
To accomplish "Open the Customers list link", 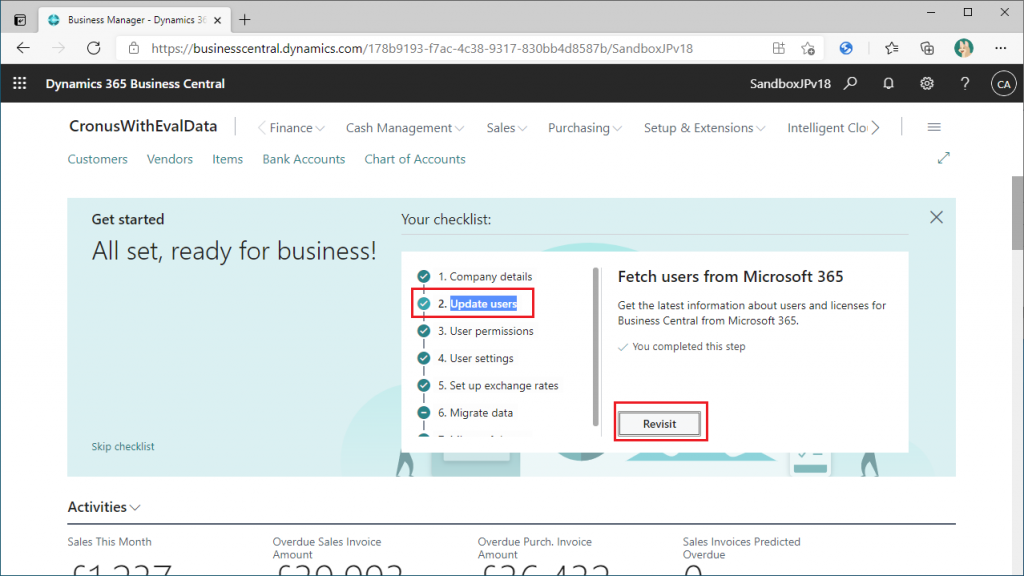I will tap(97, 159).
